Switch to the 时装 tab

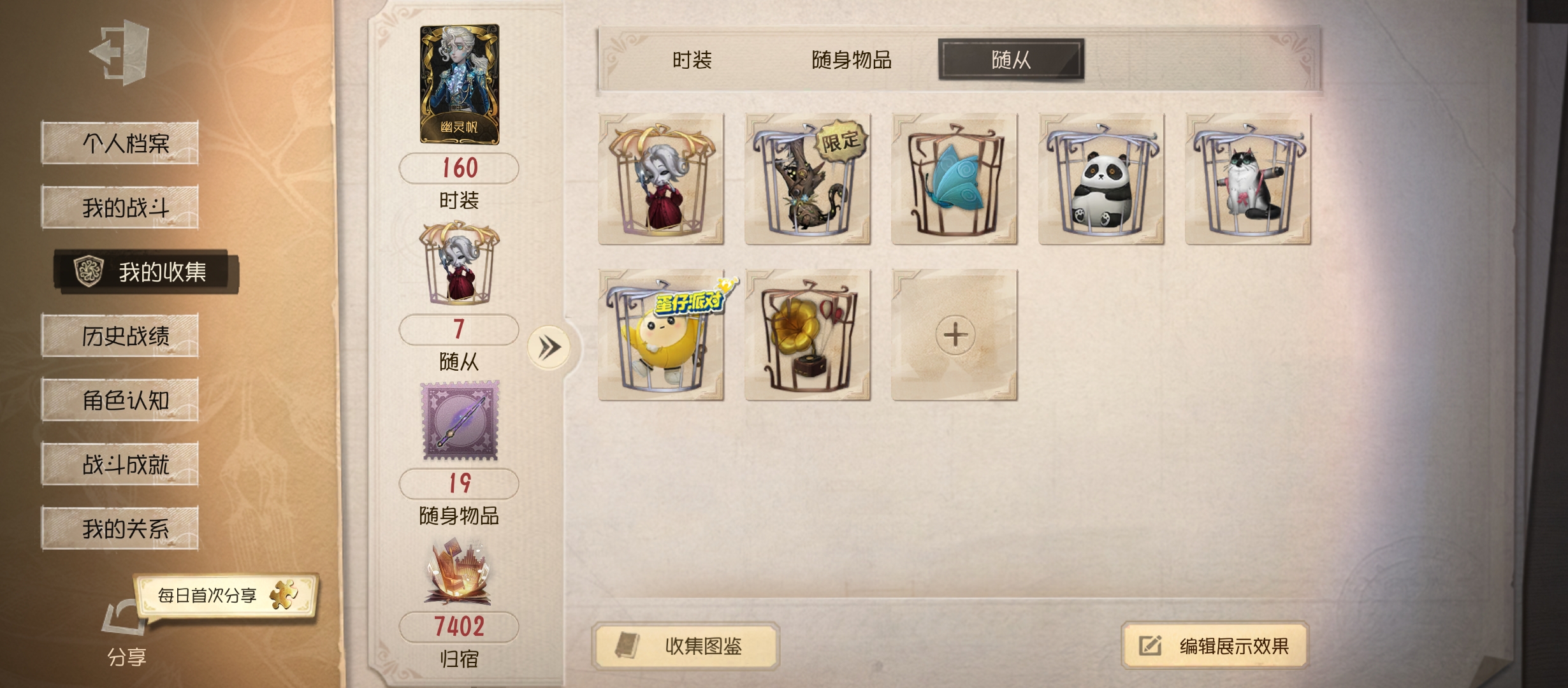(692, 60)
